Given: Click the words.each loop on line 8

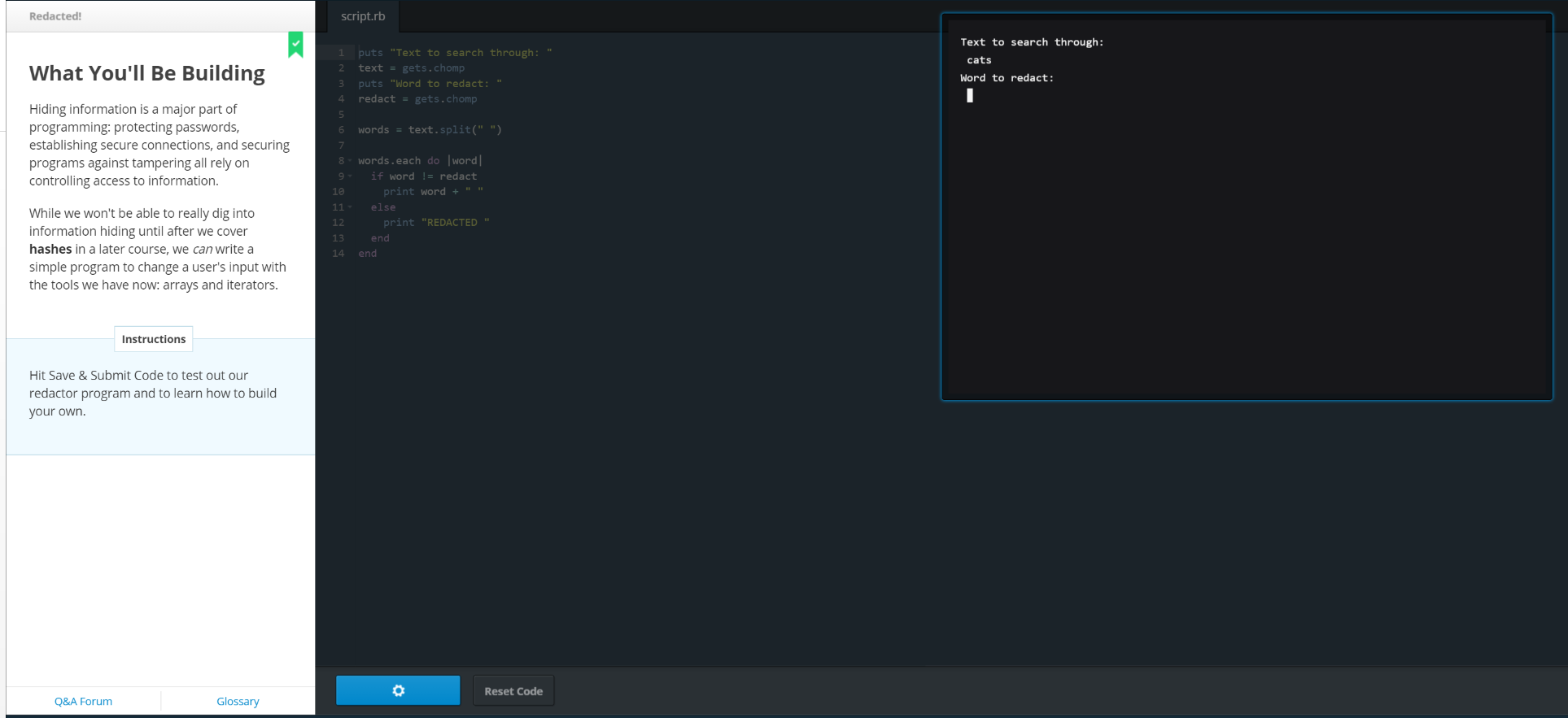Looking at the screenshot, I should (x=389, y=161).
